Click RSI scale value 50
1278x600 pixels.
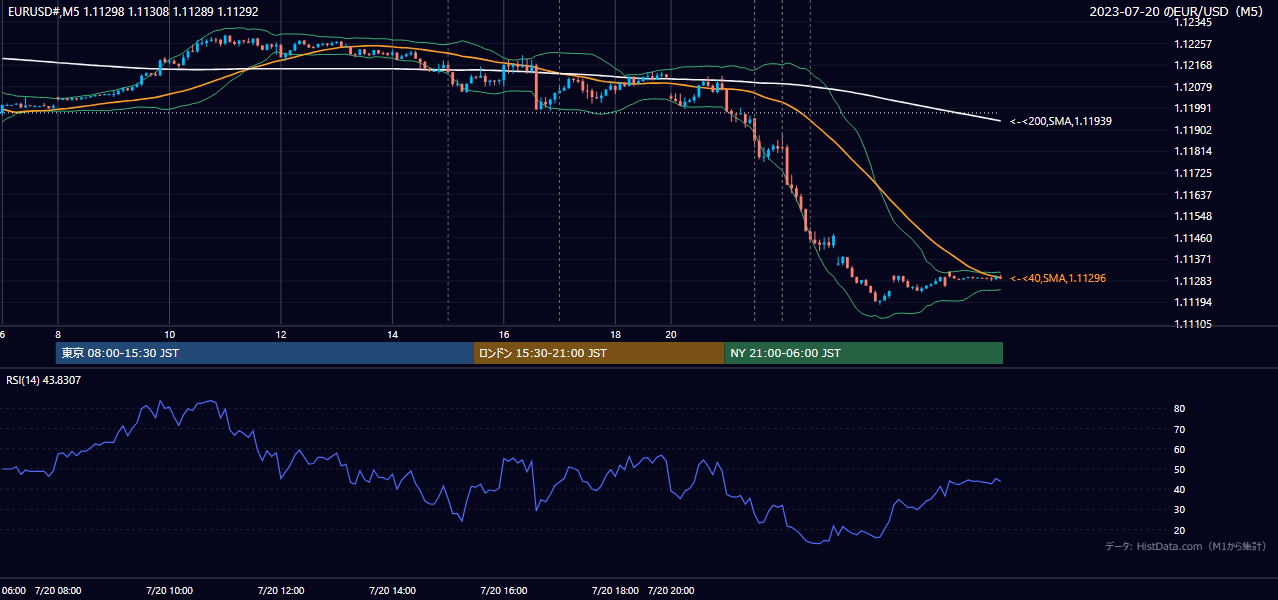tap(1179, 469)
